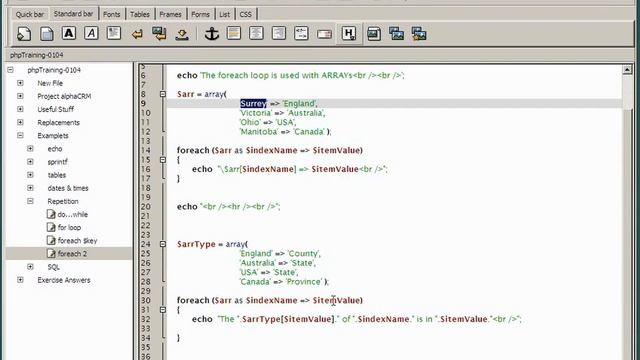Fold the foreach block at line 31
The height and width of the screenshot is (360, 640).
point(163,310)
